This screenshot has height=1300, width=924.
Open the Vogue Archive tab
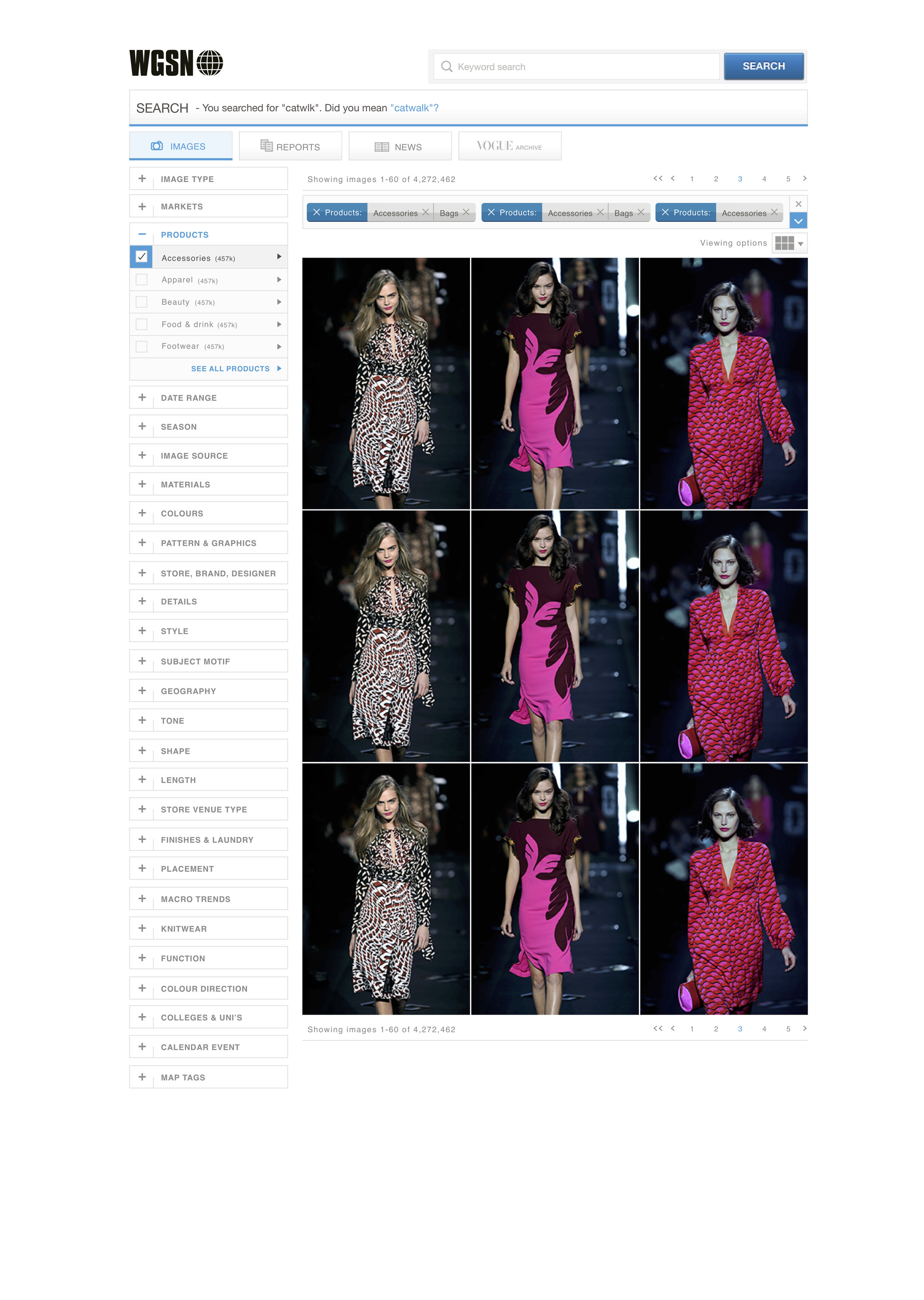point(510,146)
